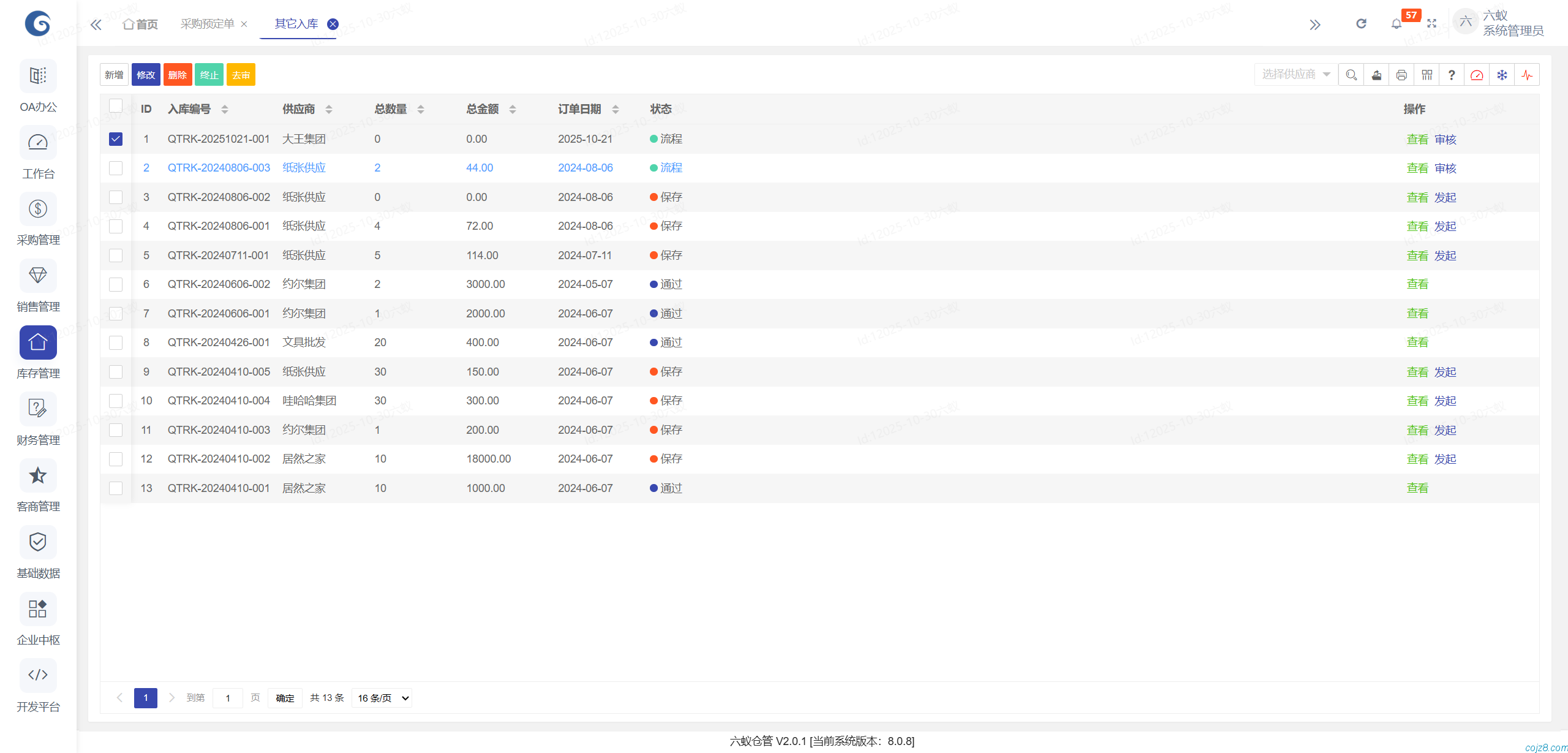Screen dimensions: 1568x753
Task: Click the page number input field
Action: click(228, 698)
